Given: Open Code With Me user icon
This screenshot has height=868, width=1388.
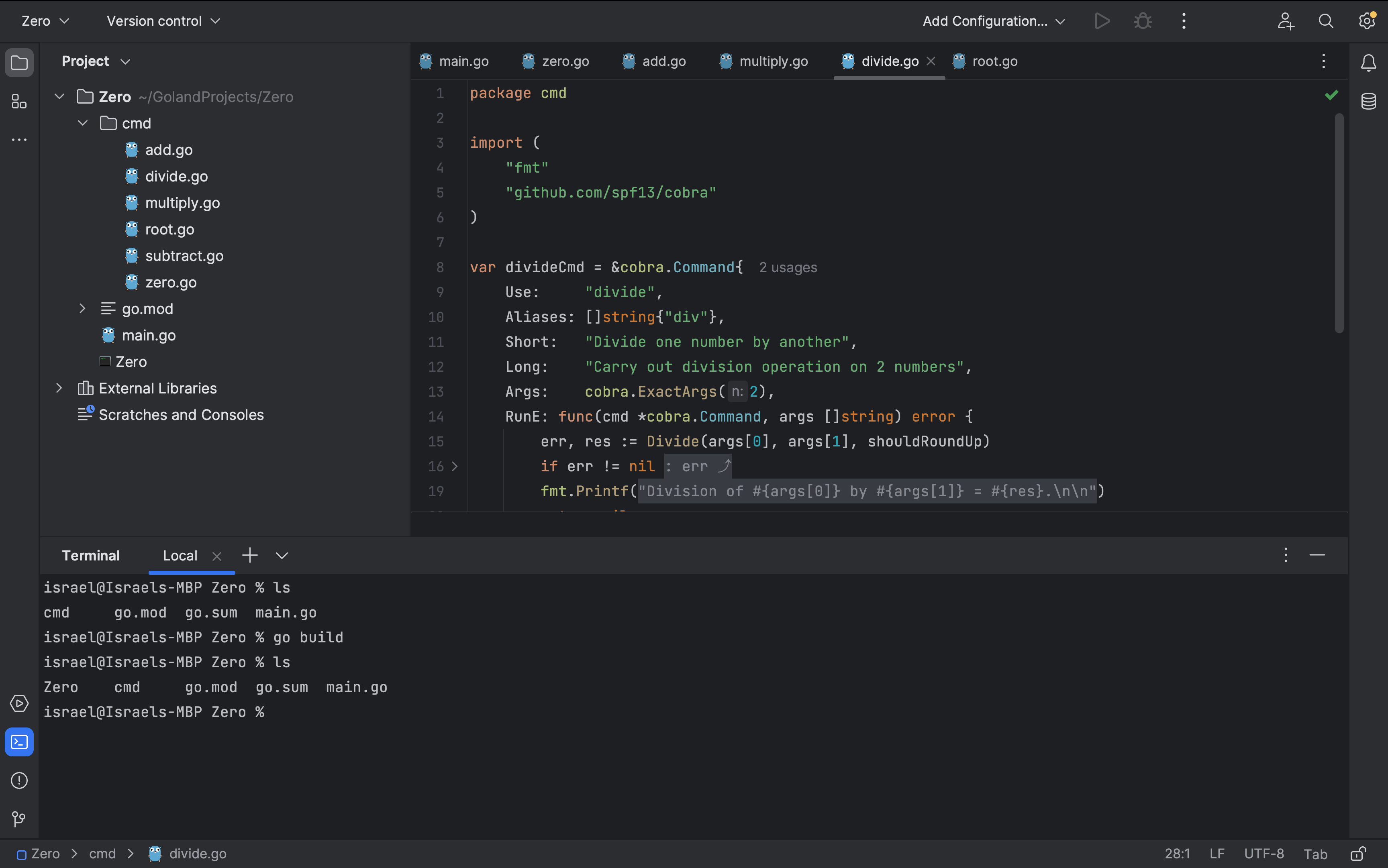Looking at the screenshot, I should click(x=1285, y=20).
